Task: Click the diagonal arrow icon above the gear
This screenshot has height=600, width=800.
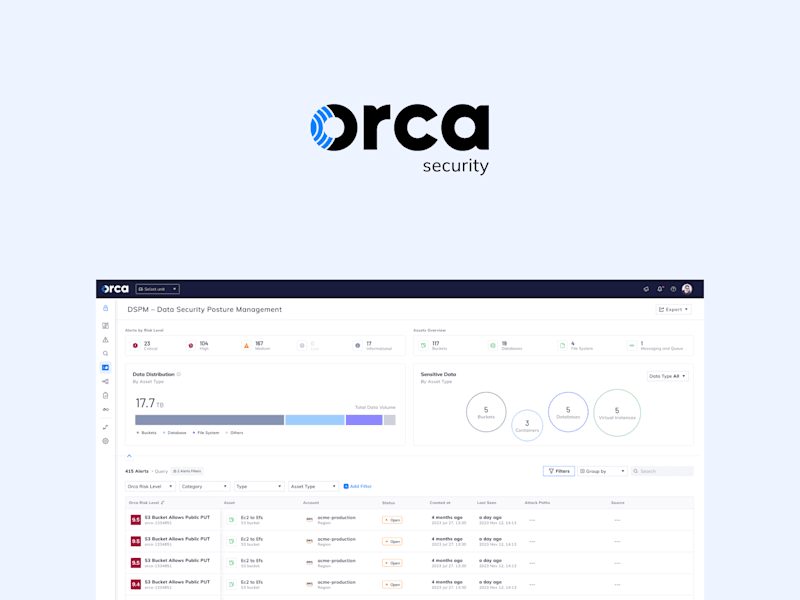Action: [x=106, y=427]
